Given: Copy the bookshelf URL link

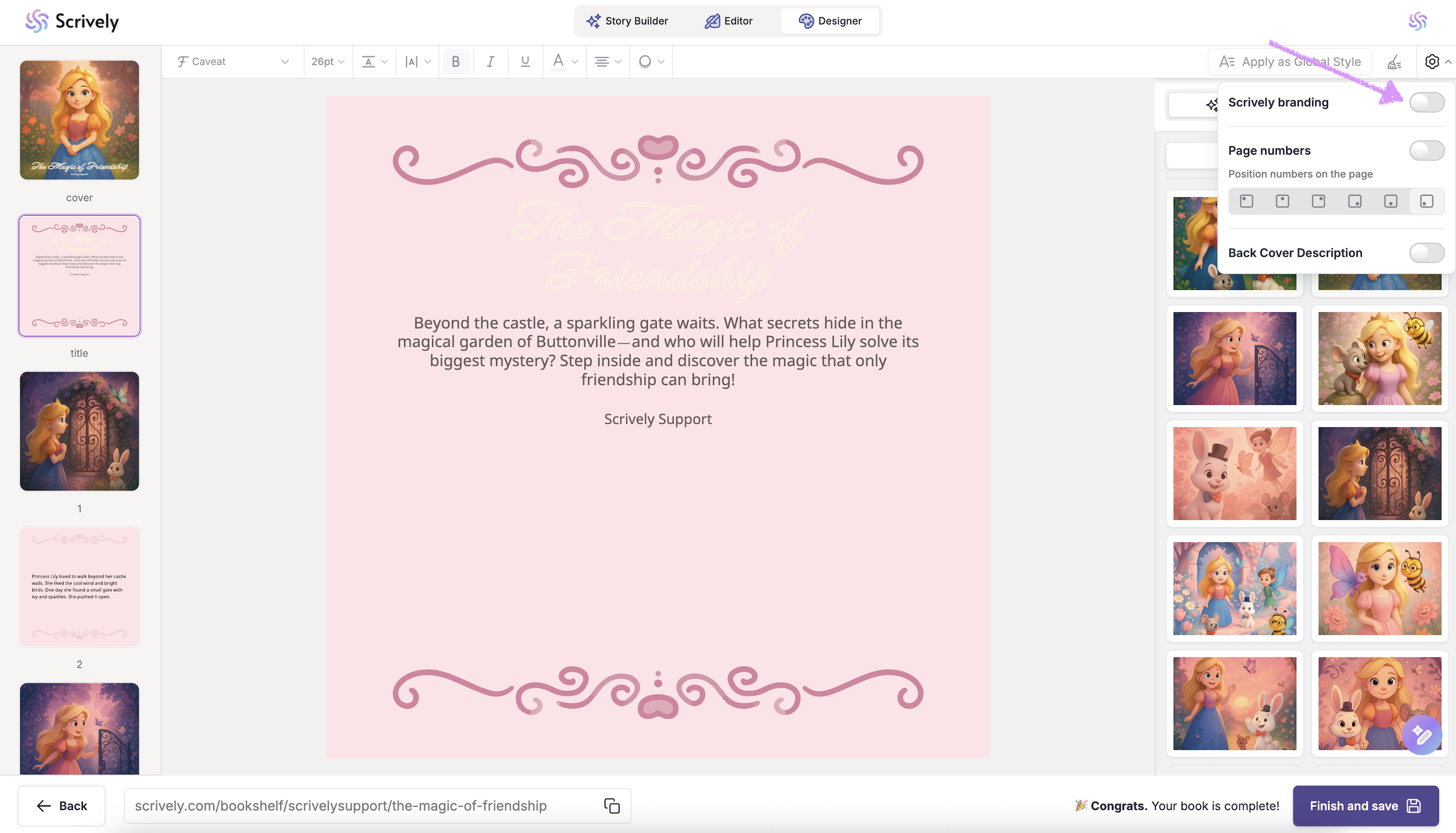Looking at the screenshot, I should [x=611, y=805].
